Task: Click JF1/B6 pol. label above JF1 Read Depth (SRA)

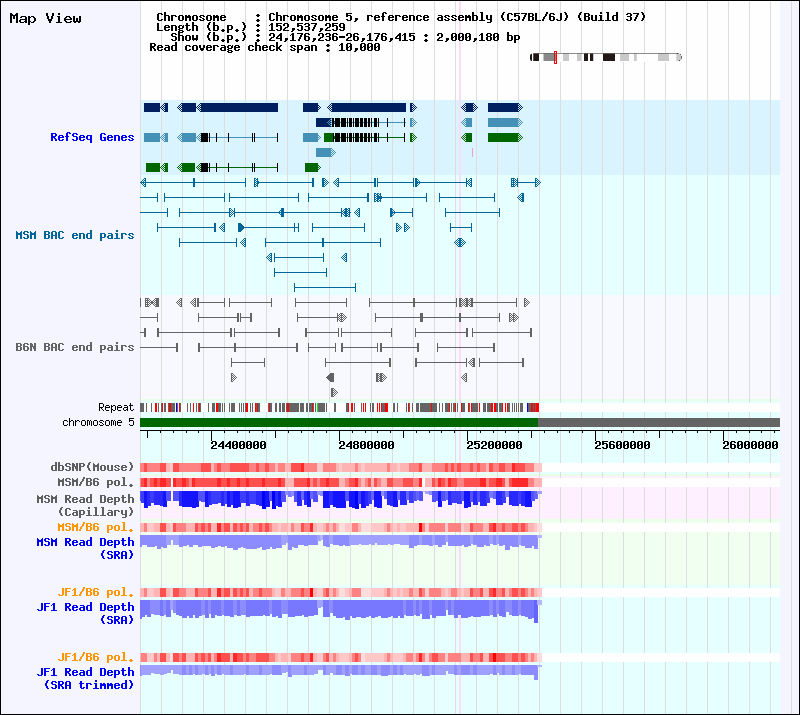Action: [95, 592]
